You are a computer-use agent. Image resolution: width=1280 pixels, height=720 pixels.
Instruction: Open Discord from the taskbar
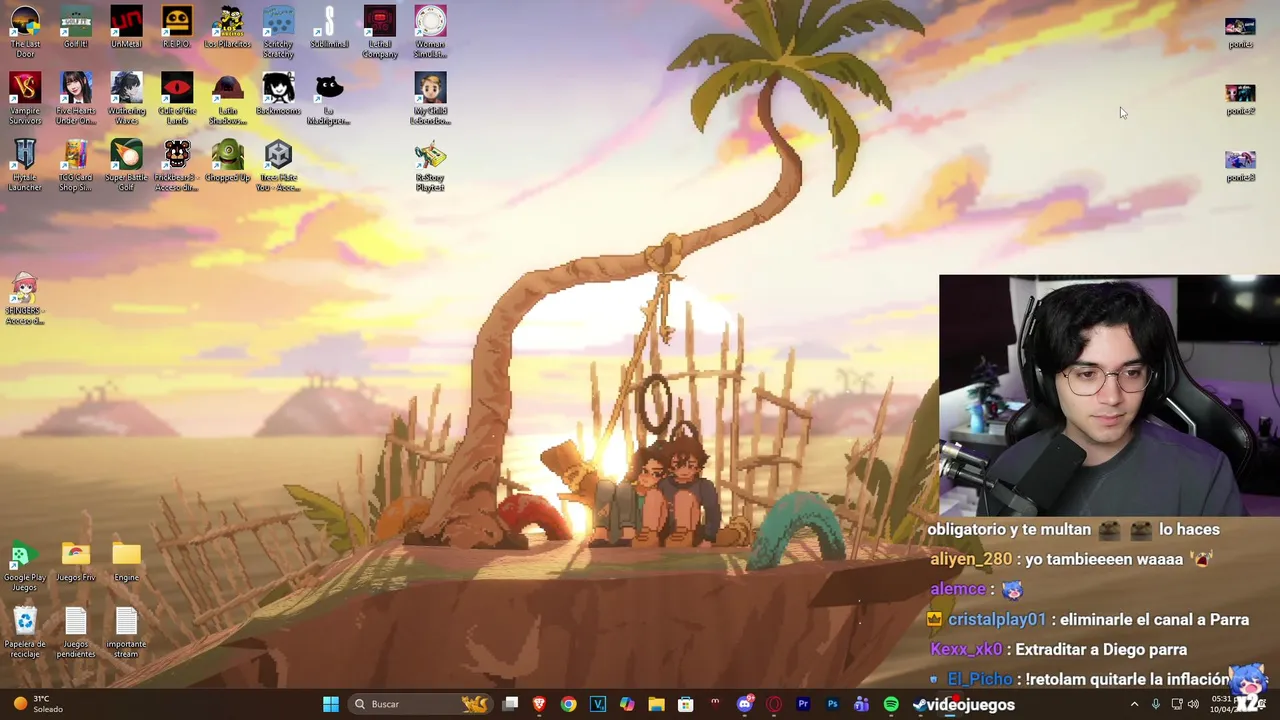pyautogui.click(x=744, y=704)
